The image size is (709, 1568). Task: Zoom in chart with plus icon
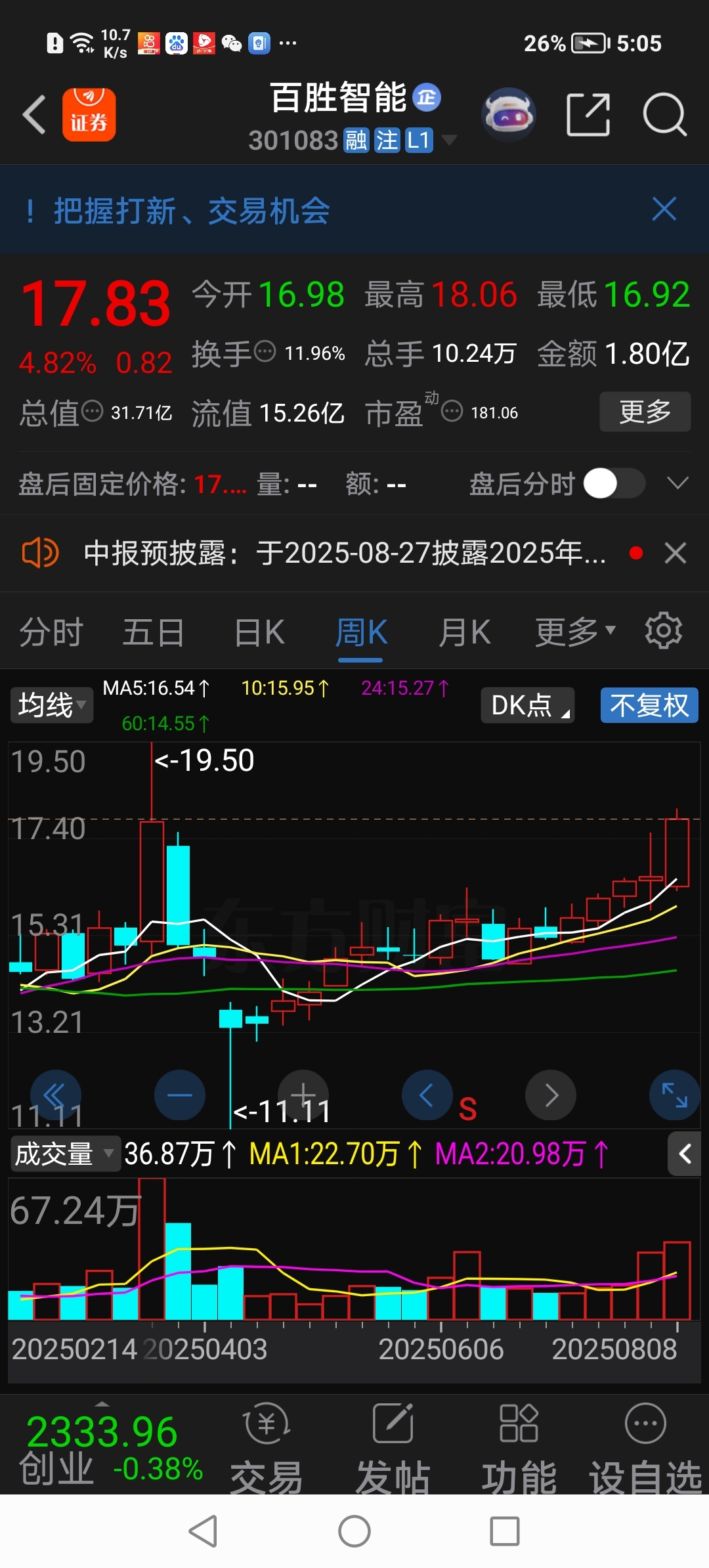coord(303,1095)
